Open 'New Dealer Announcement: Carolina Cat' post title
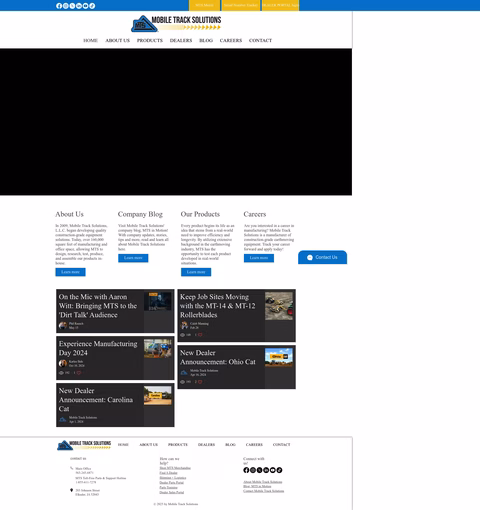 point(96,400)
